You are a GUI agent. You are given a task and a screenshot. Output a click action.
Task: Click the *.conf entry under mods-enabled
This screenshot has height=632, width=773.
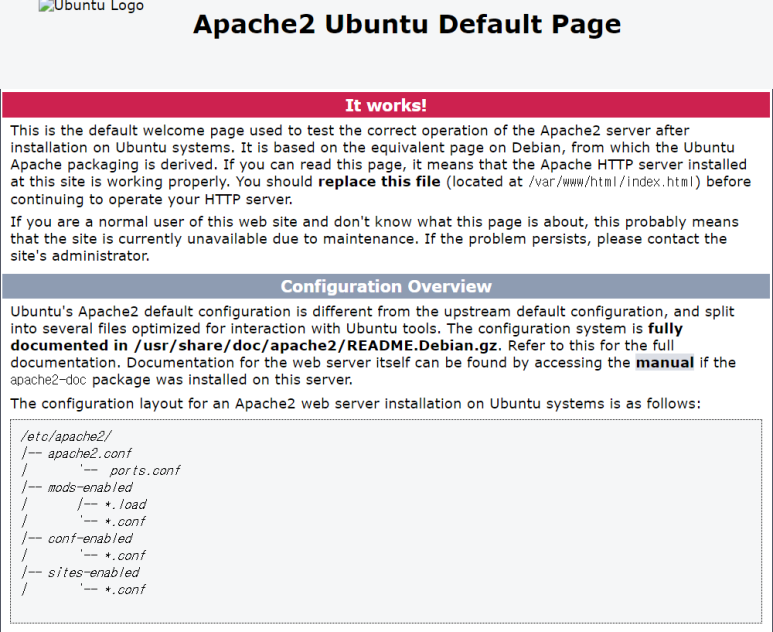coord(125,522)
